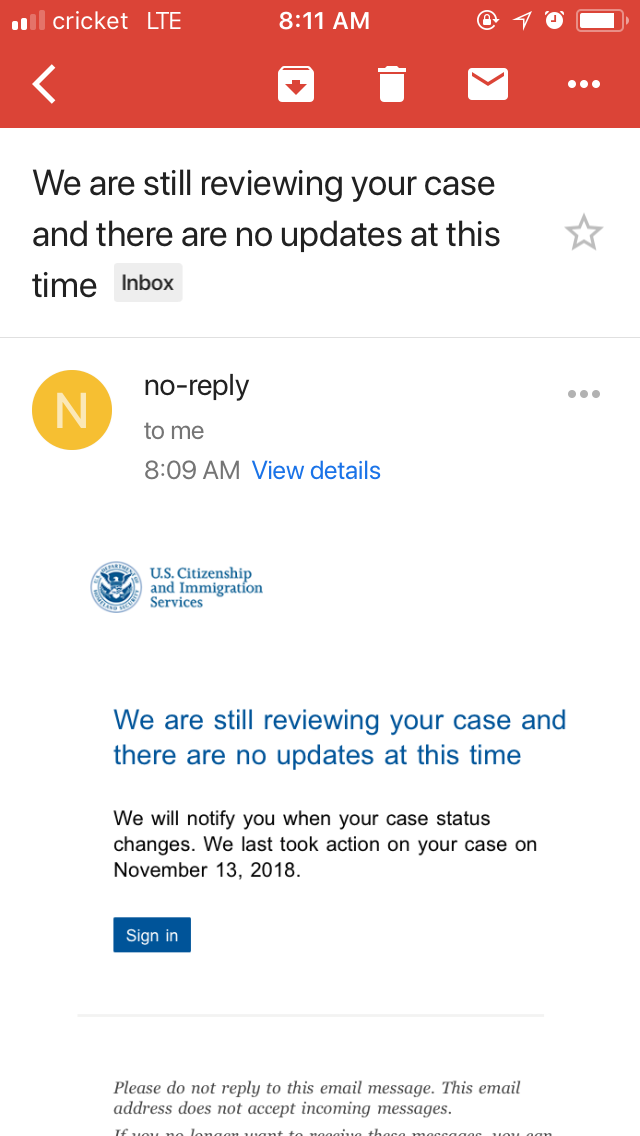Go back using the left arrow
This screenshot has width=640, height=1136.
44,84
